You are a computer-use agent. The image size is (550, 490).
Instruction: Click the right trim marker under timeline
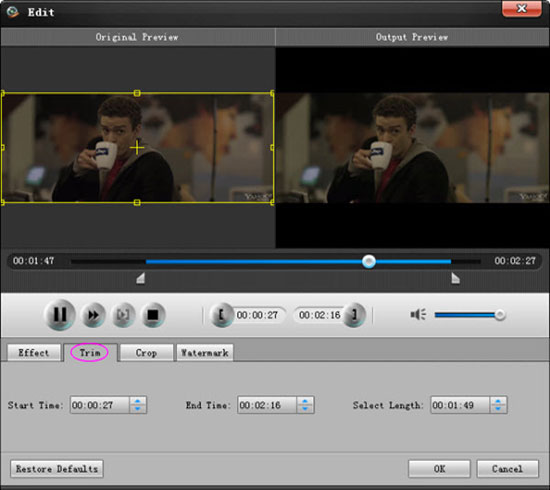coord(455,278)
